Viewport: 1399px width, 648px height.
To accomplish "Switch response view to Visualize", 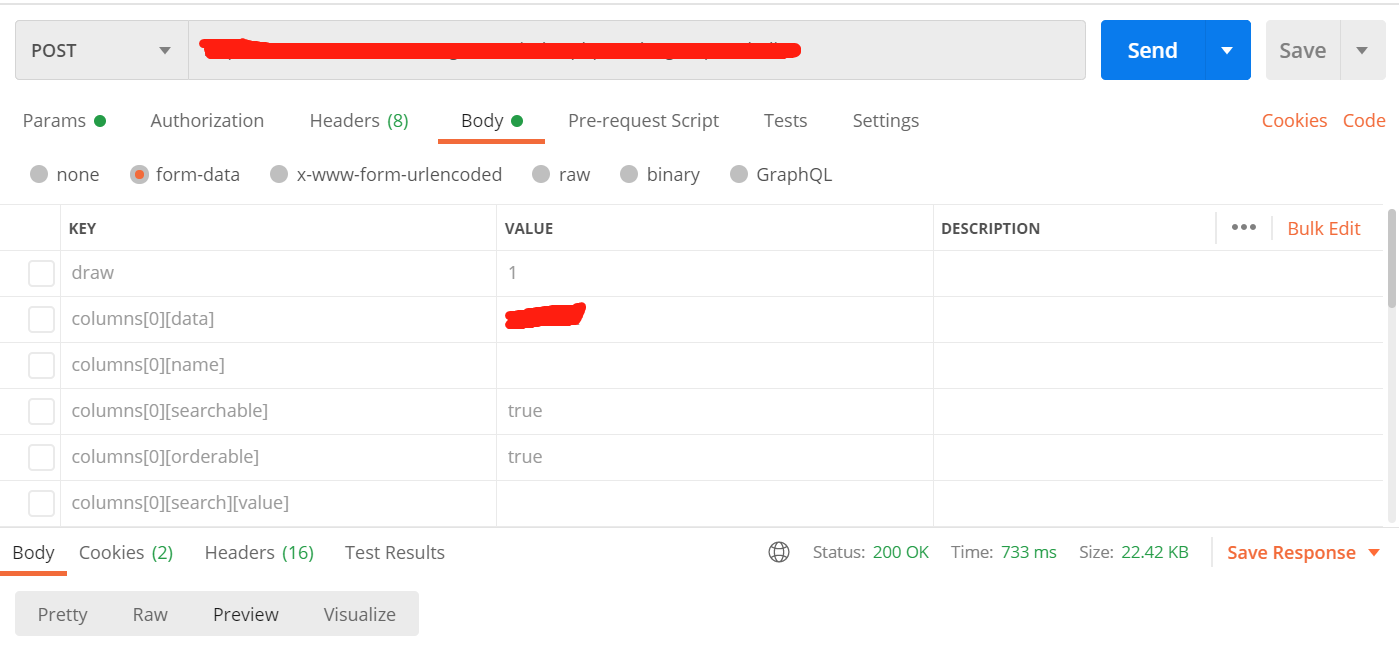I will click(x=359, y=614).
